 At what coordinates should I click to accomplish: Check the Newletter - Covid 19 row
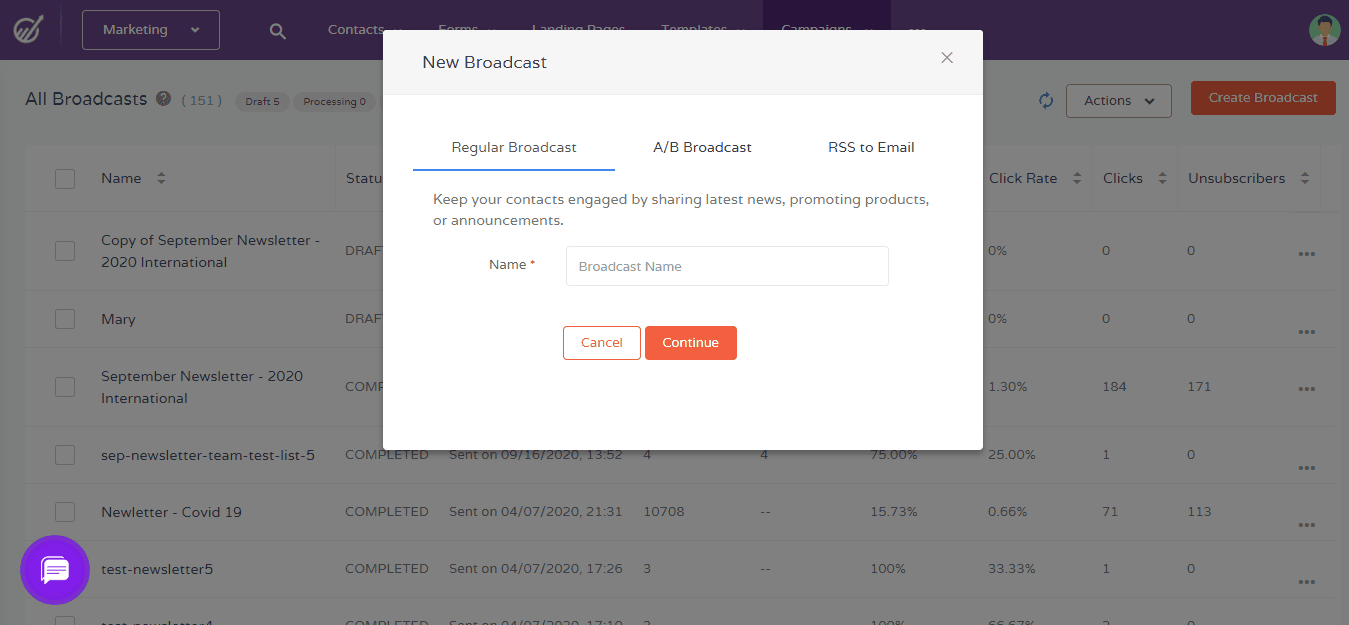click(x=65, y=511)
